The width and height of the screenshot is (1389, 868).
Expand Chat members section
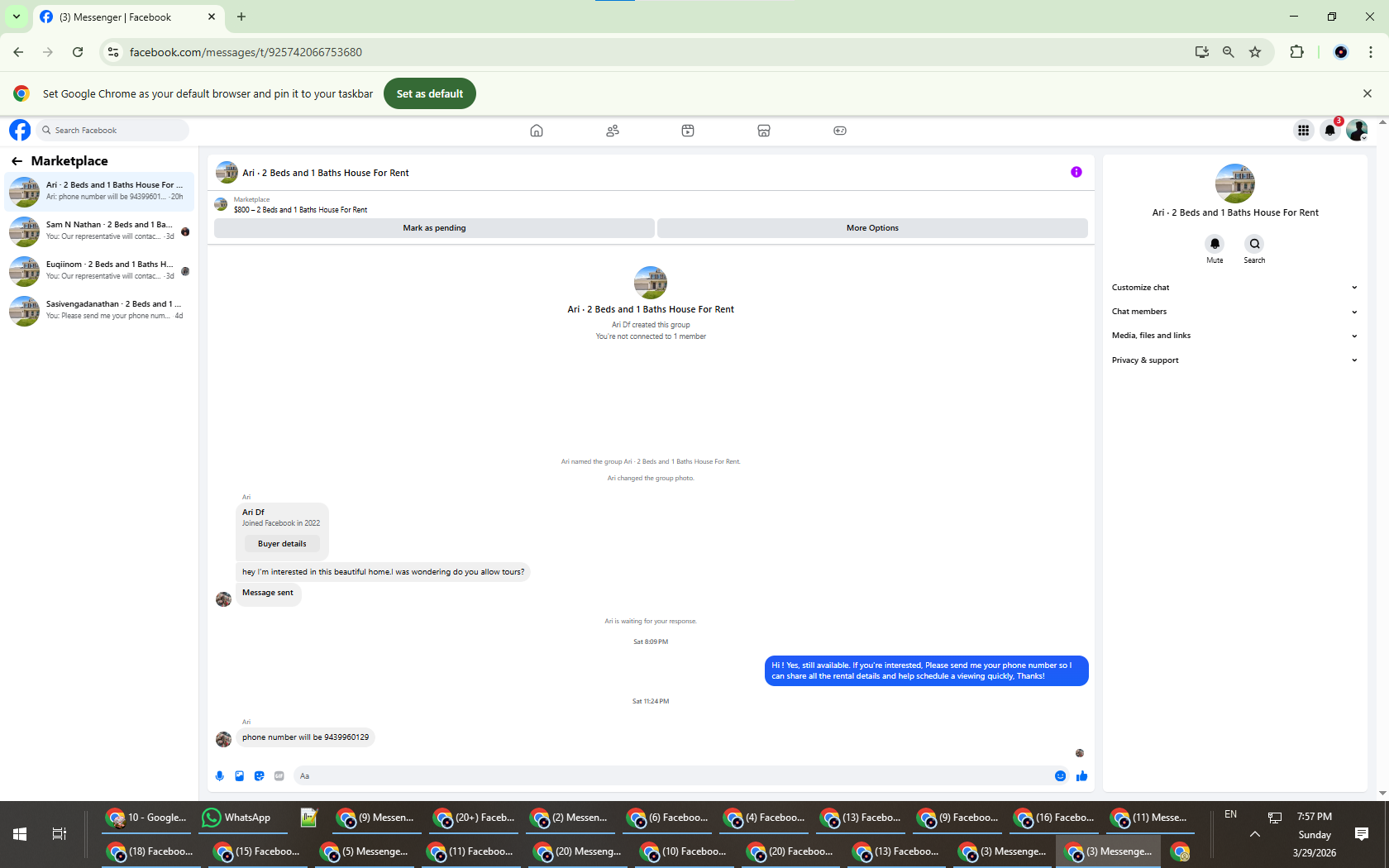click(x=1234, y=312)
